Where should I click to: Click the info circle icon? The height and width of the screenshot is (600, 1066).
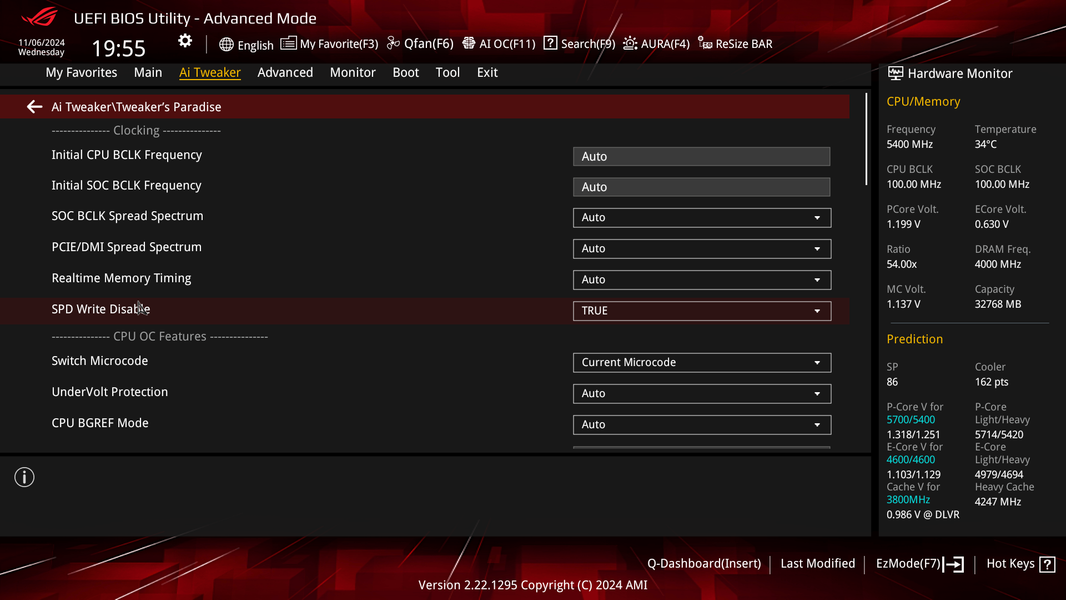(24, 477)
